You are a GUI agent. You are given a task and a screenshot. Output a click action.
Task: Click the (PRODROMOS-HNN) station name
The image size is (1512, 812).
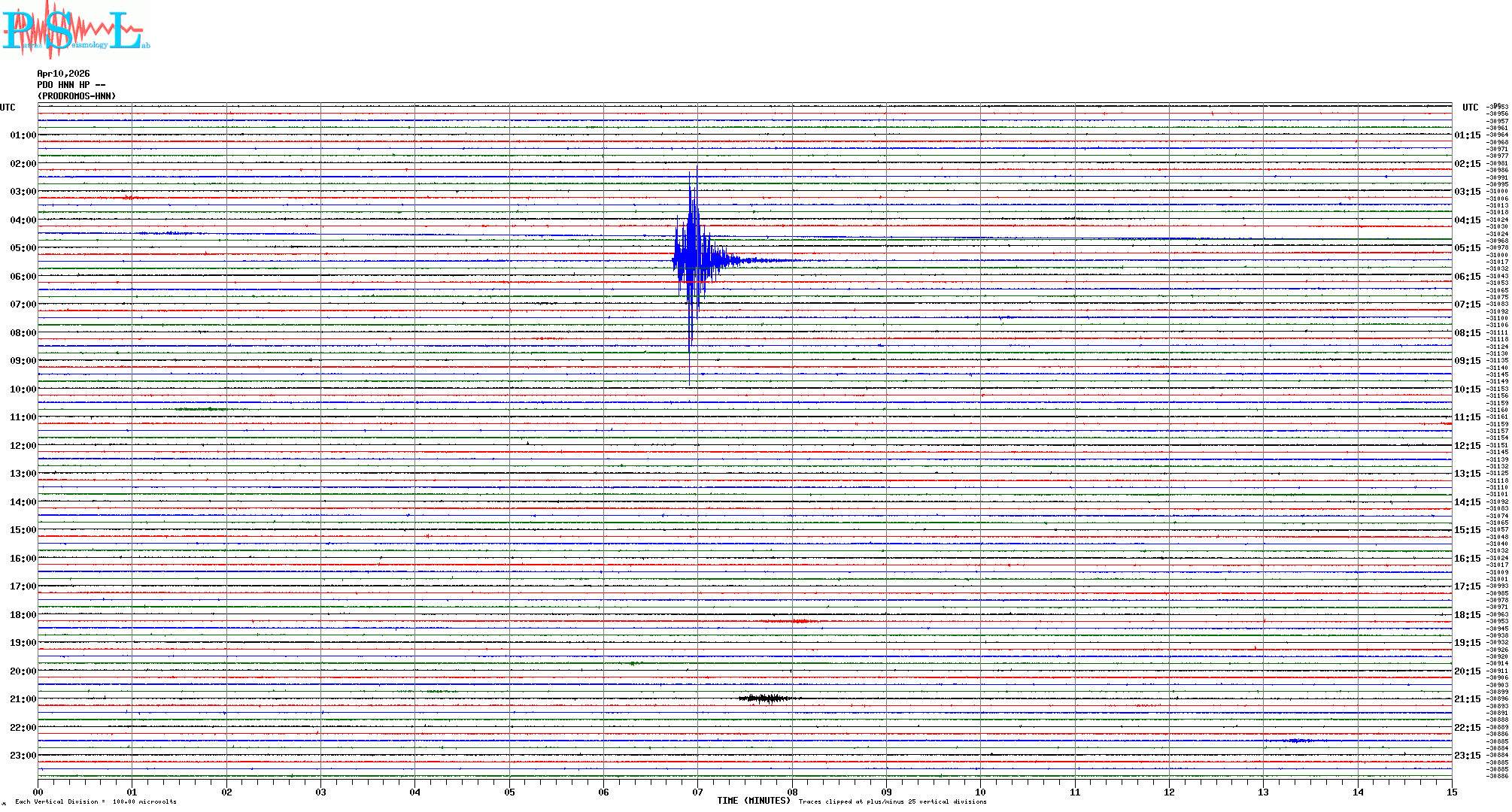pyautogui.click(x=77, y=96)
